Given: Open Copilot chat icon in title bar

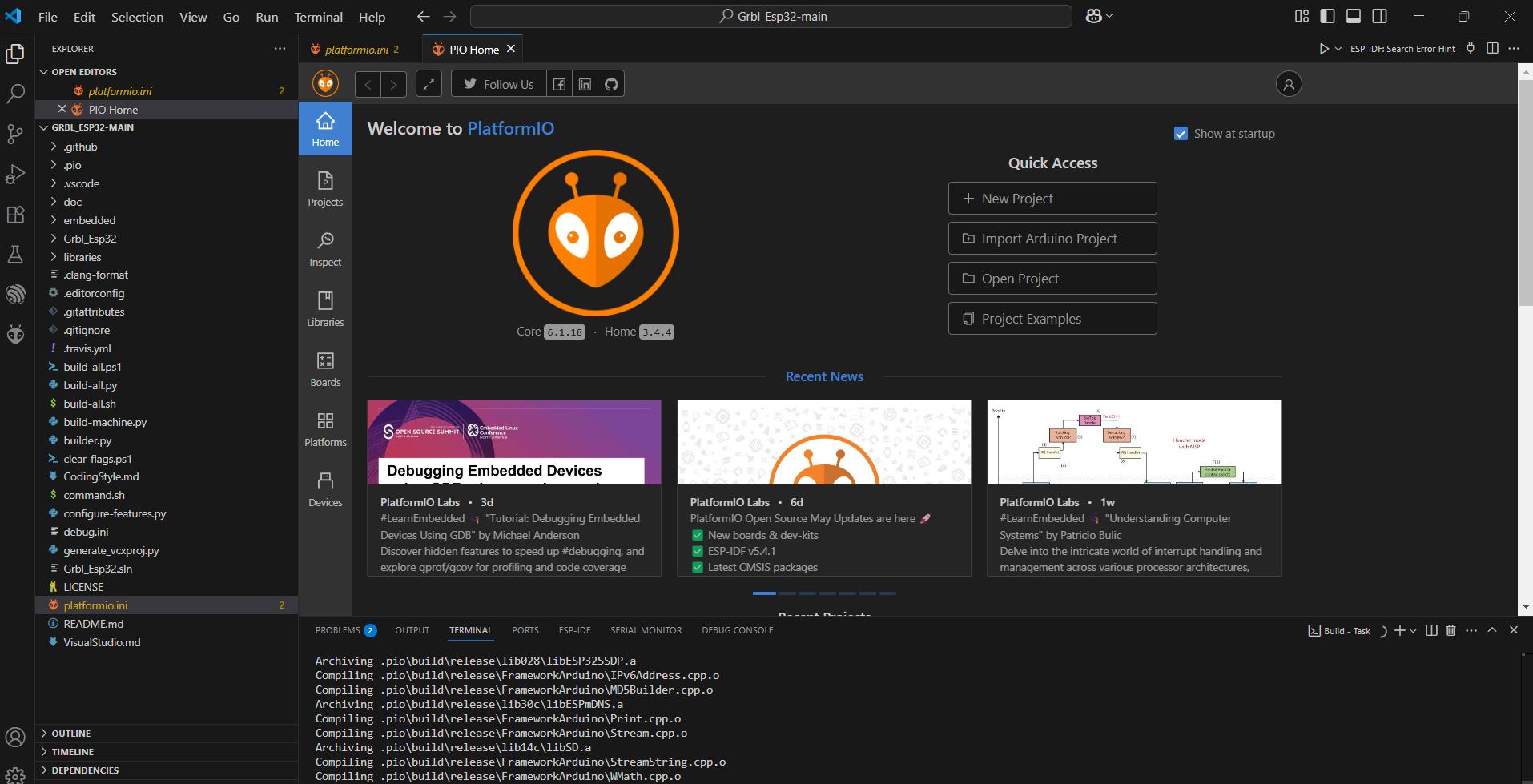Looking at the screenshot, I should (x=1093, y=16).
